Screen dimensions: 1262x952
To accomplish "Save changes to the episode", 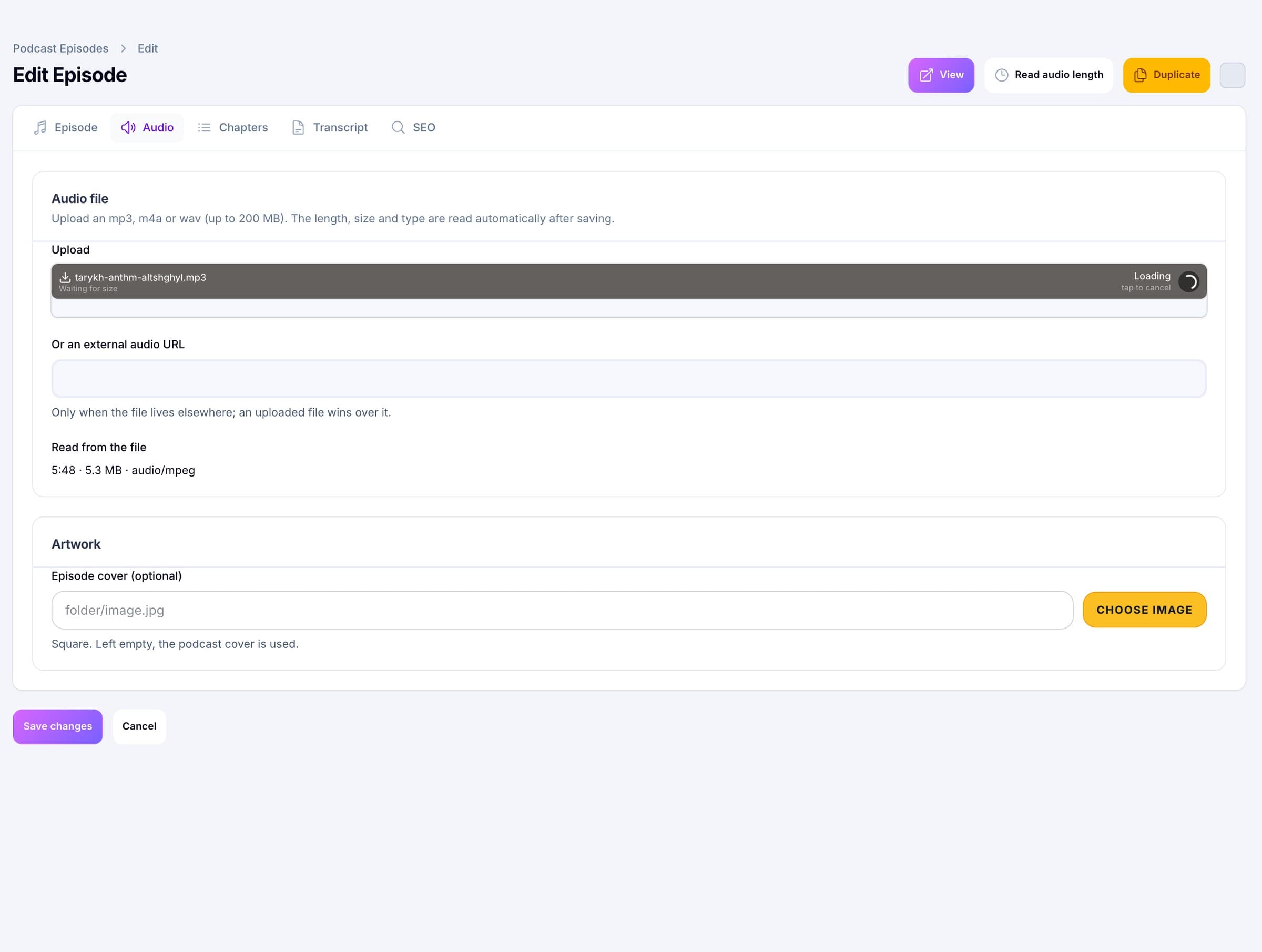I will [x=58, y=726].
